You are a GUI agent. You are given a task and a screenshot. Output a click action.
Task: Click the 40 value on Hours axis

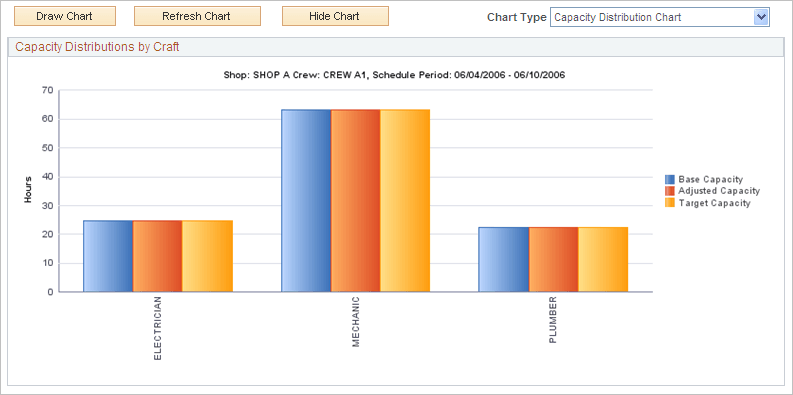pyautogui.click(x=48, y=177)
